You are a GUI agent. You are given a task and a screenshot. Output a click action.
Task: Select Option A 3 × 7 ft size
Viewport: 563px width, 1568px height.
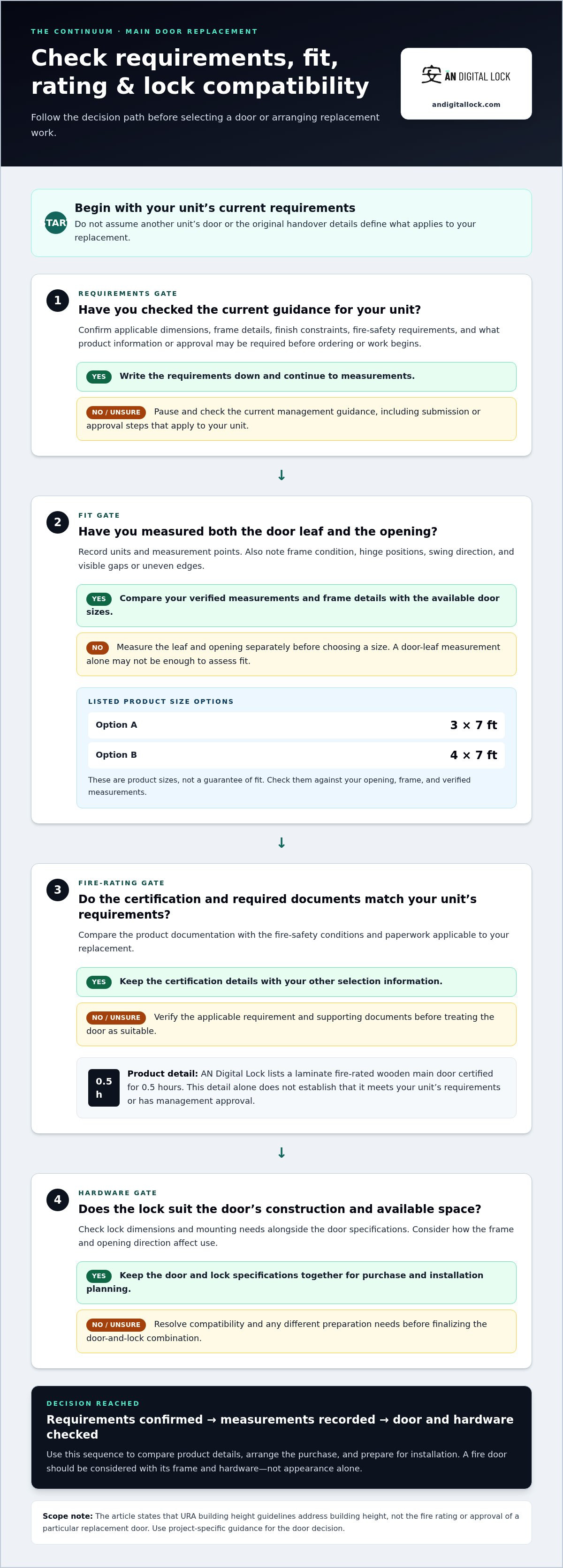296,725
